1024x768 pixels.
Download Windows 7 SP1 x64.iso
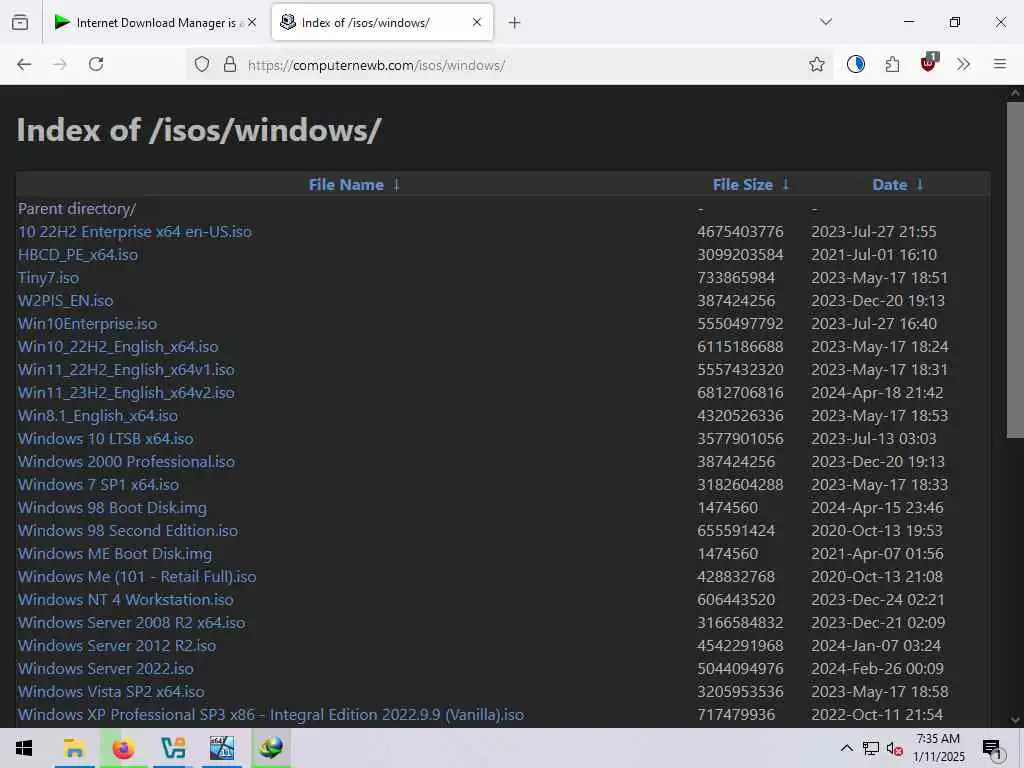coord(99,485)
